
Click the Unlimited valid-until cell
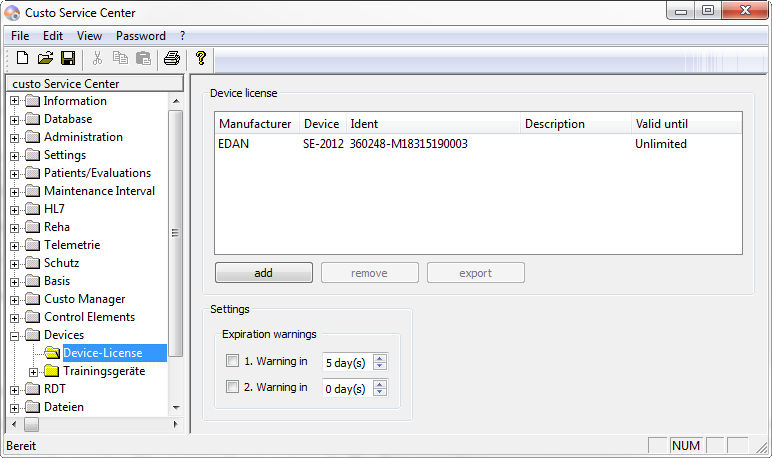(661, 144)
